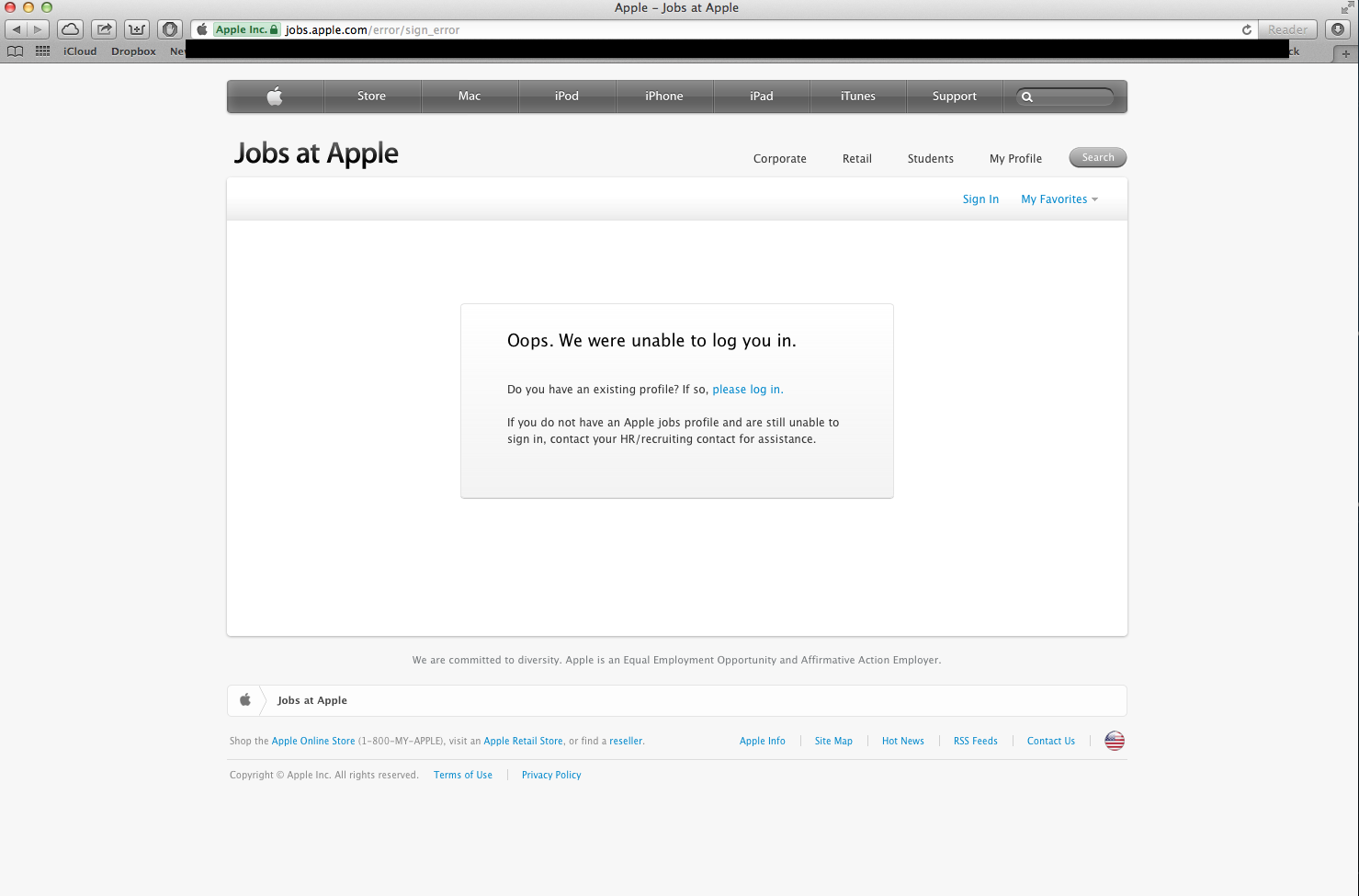The image size is (1359, 896).
Task: Show the Reading List book icon
Action: coord(15,51)
